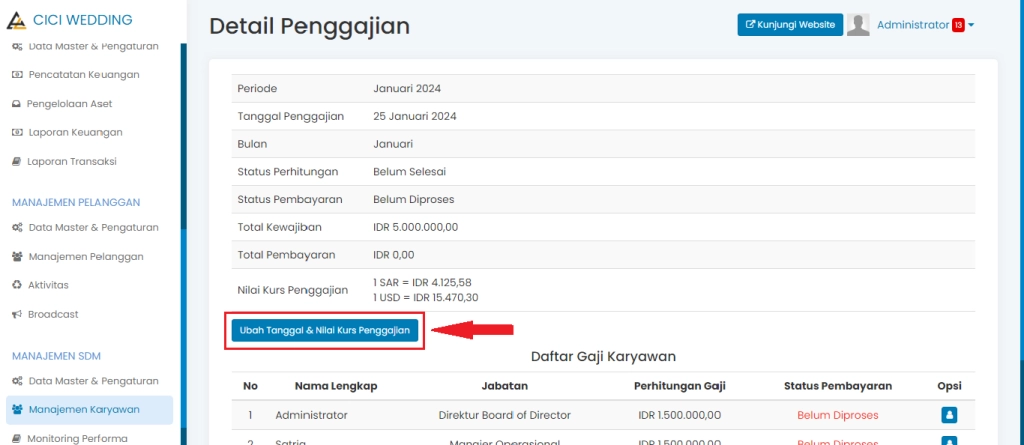Click the Administrator avatar image
The height and width of the screenshot is (445, 1024).
click(x=858, y=25)
